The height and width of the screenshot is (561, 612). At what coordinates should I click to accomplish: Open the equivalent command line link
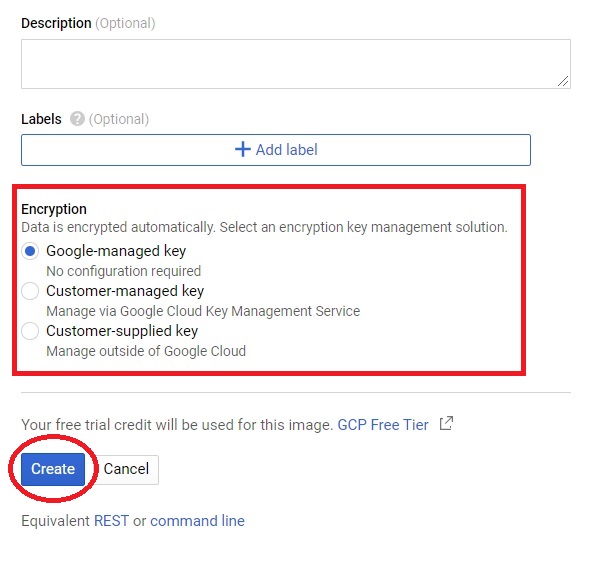tap(197, 521)
